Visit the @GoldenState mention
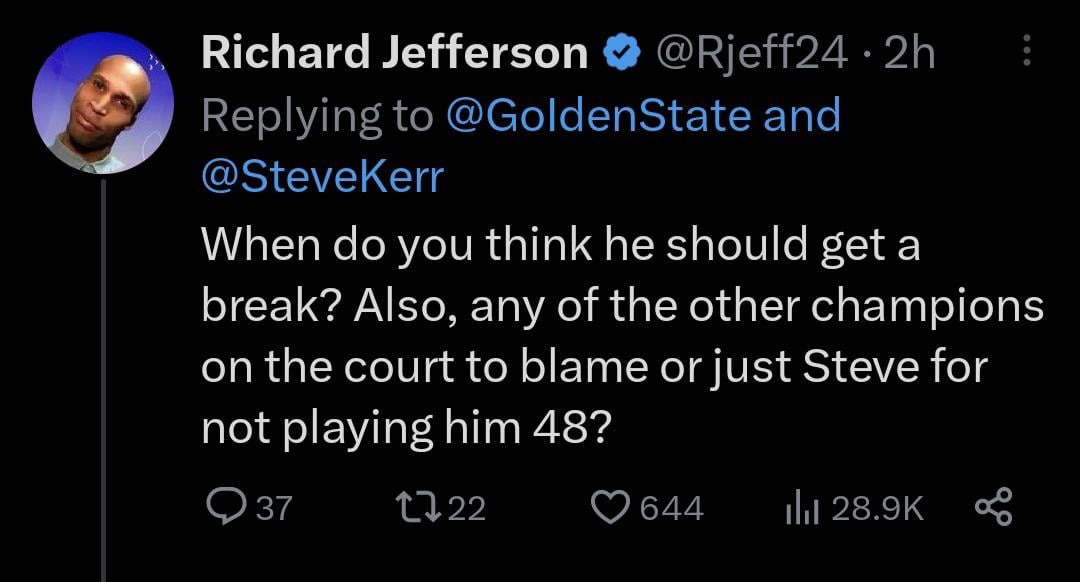This screenshot has width=1080, height=582. (597, 115)
